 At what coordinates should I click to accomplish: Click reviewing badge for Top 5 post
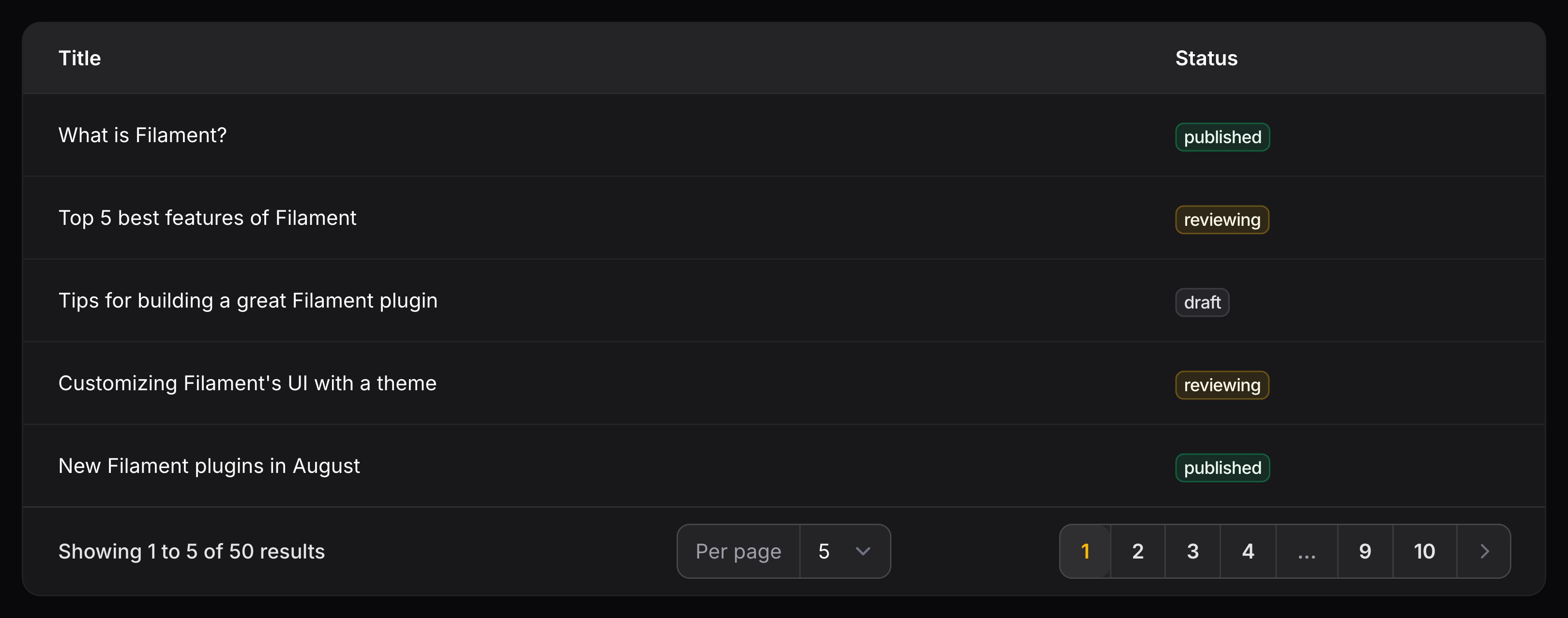coord(1221,220)
